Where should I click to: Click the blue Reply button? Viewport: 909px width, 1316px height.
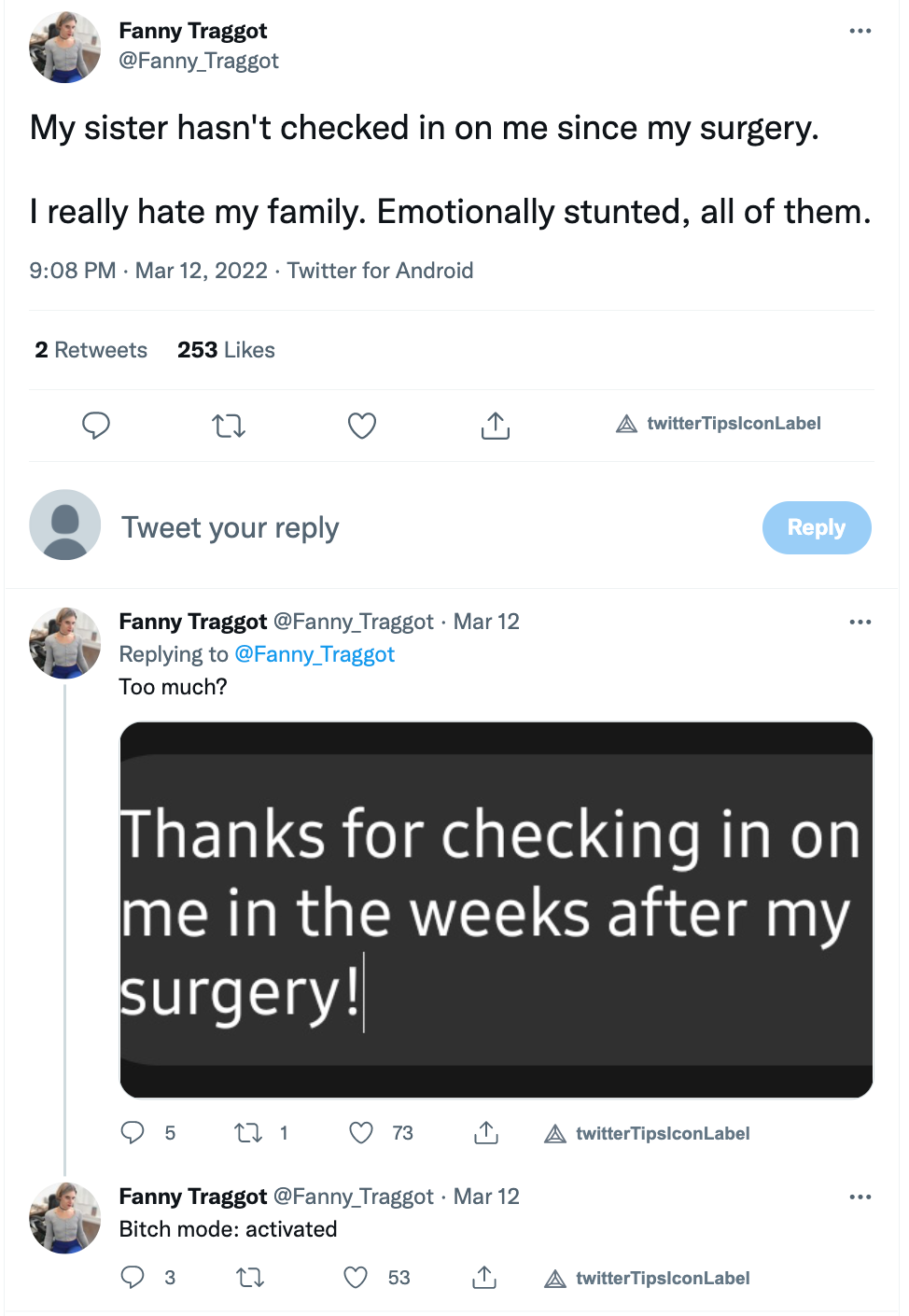coord(817,527)
